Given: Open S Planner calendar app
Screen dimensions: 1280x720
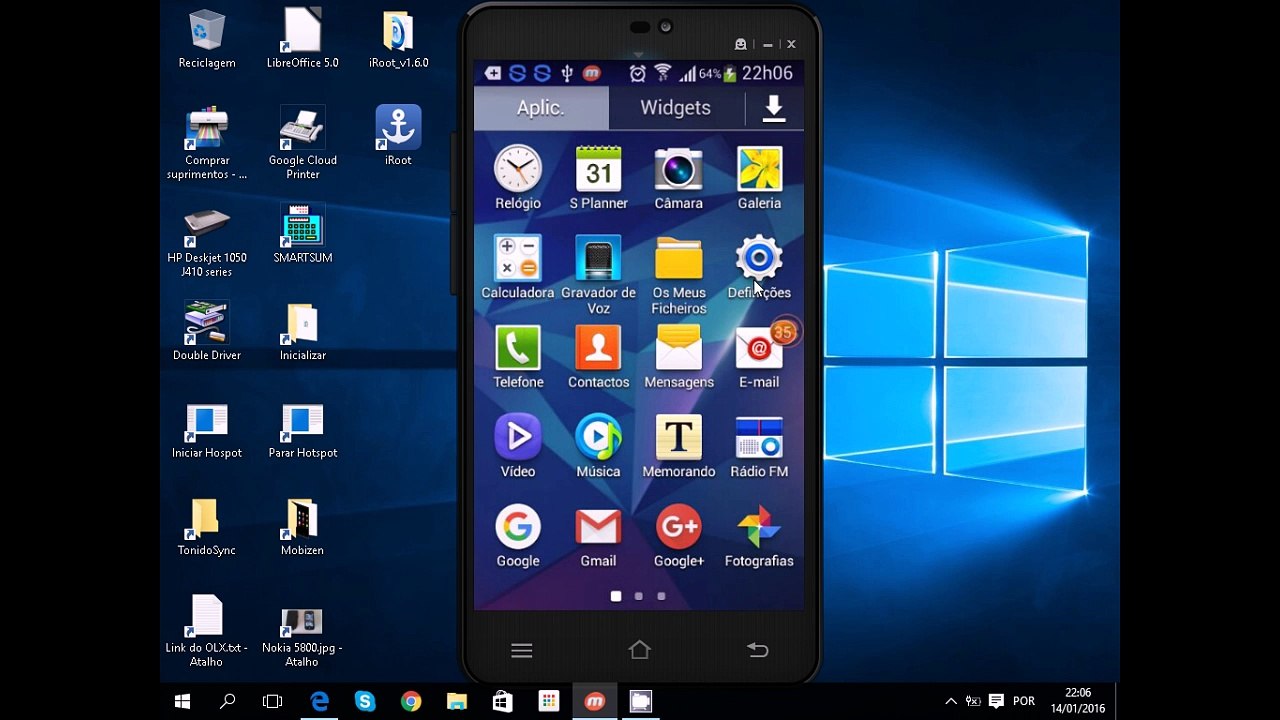Looking at the screenshot, I should pyautogui.click(x=598, y=178).
